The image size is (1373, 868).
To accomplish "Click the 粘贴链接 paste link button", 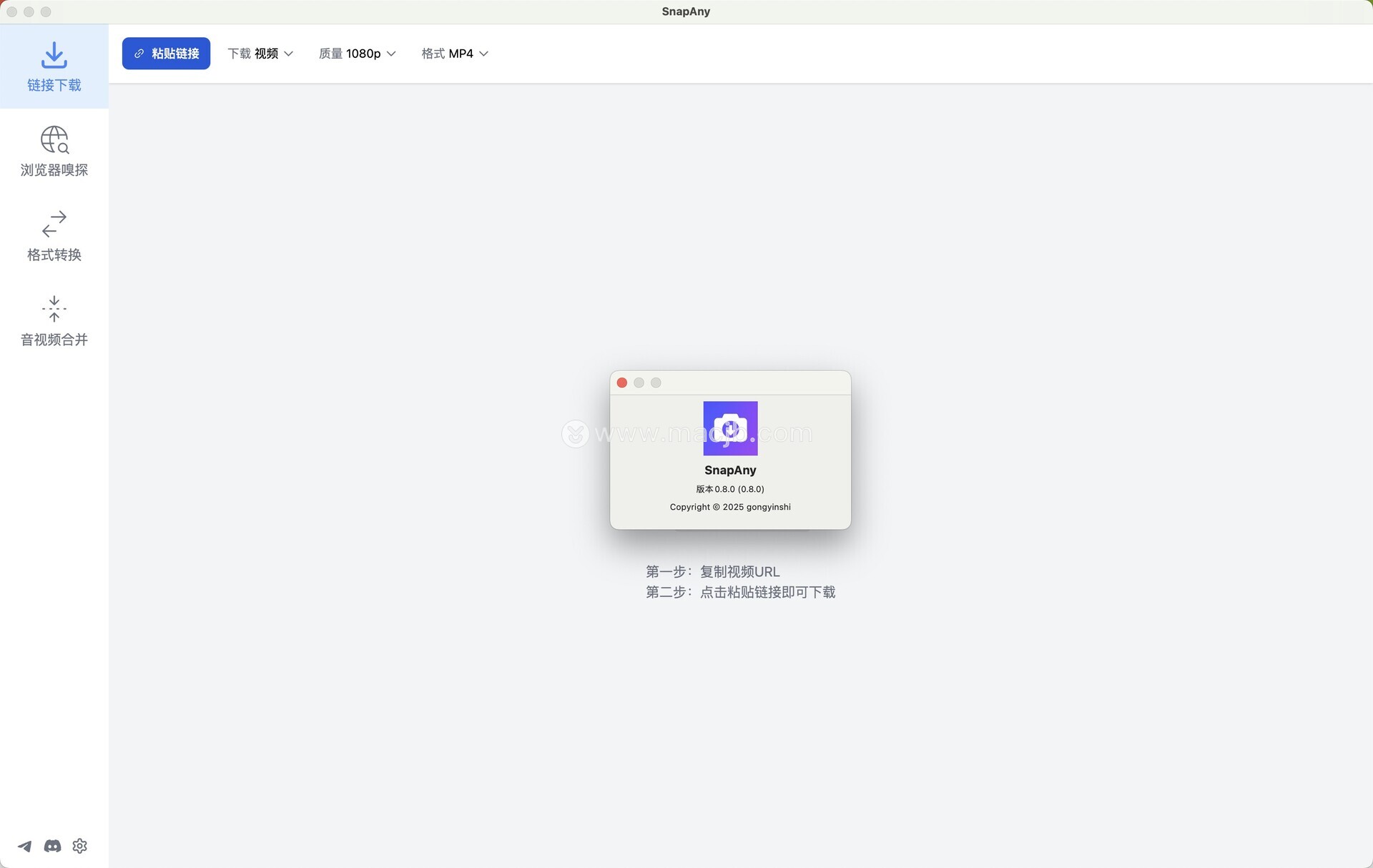I will pyautogui.click(x=166, y=54).
